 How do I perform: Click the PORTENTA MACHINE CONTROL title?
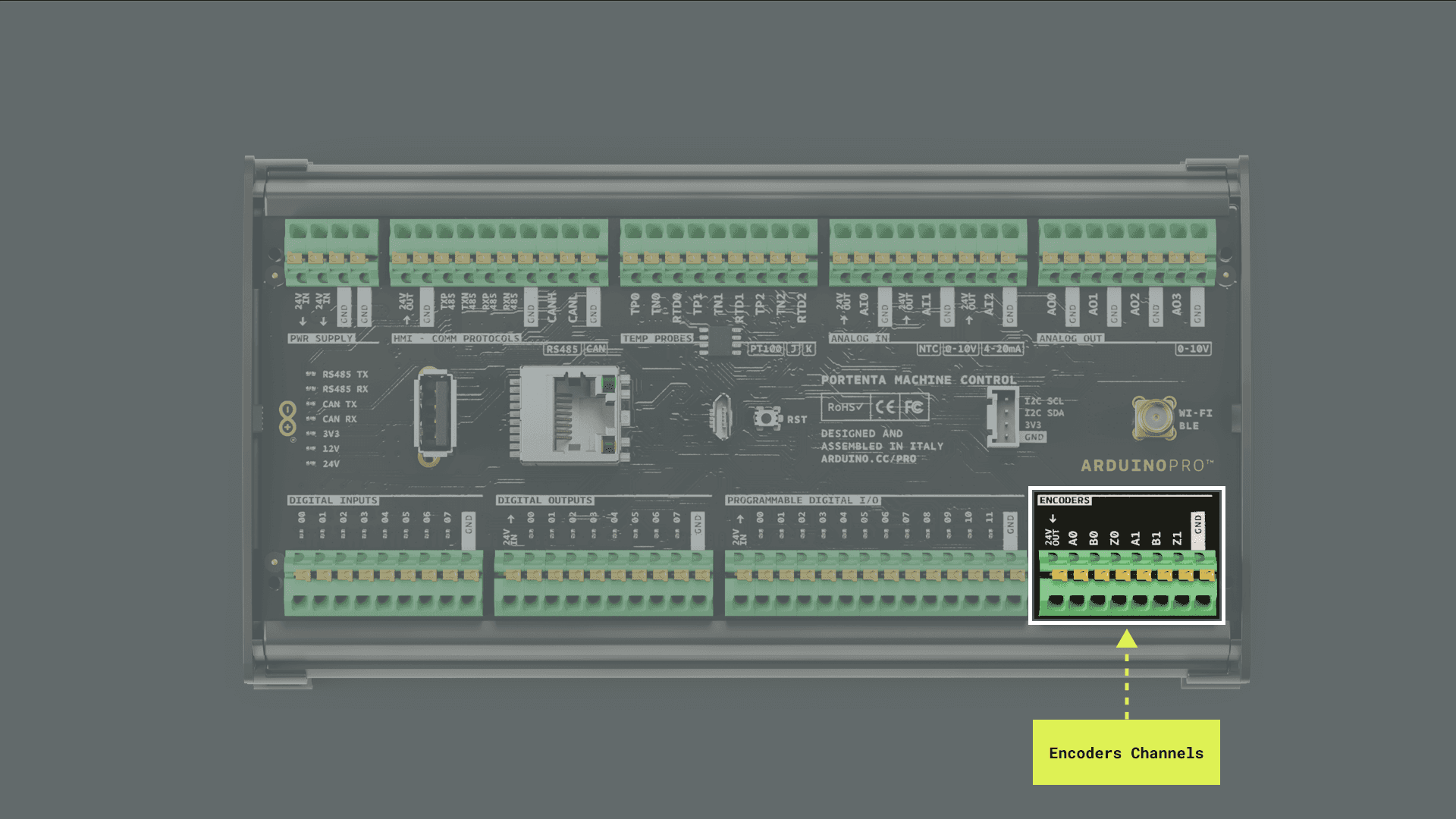(x=918, y=380)
